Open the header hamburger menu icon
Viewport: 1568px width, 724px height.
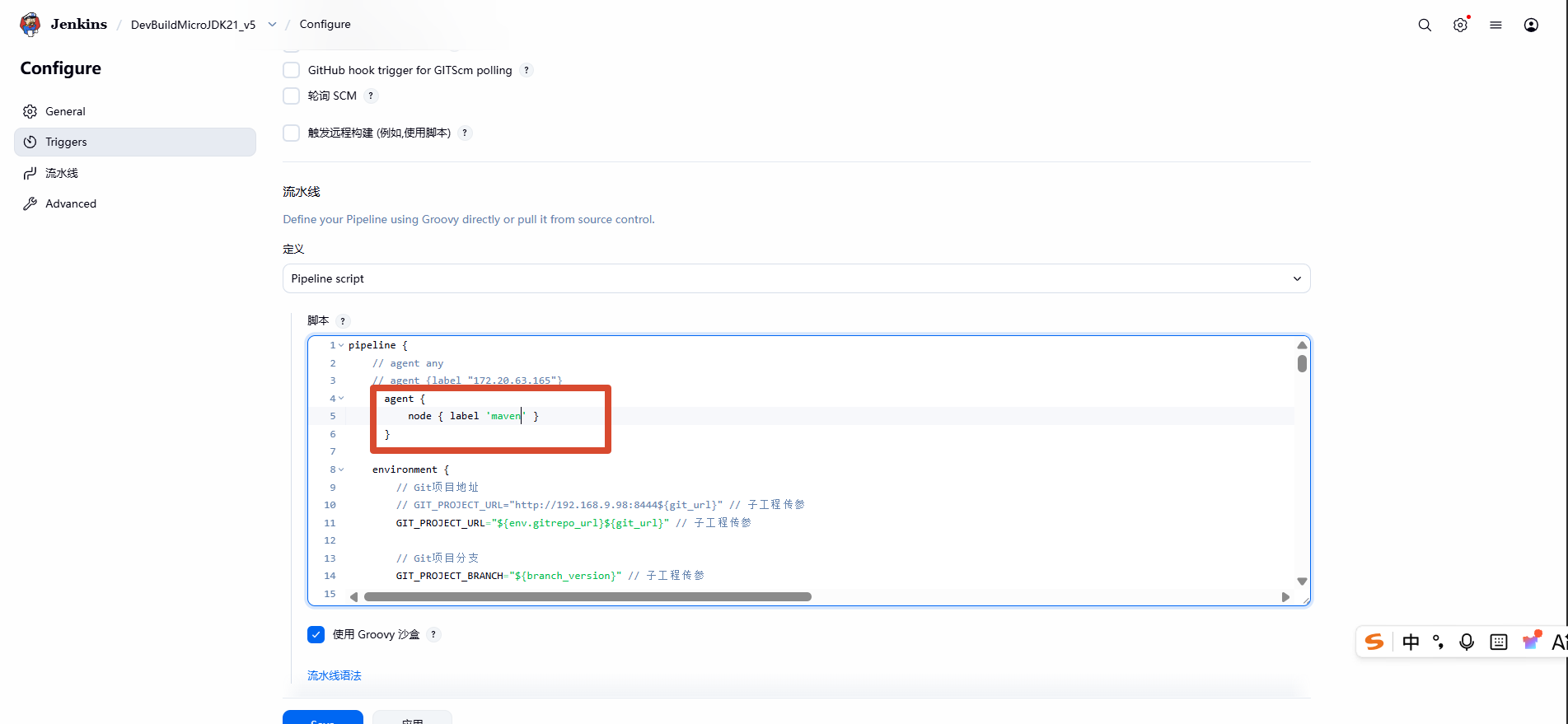click(1495, 25)
